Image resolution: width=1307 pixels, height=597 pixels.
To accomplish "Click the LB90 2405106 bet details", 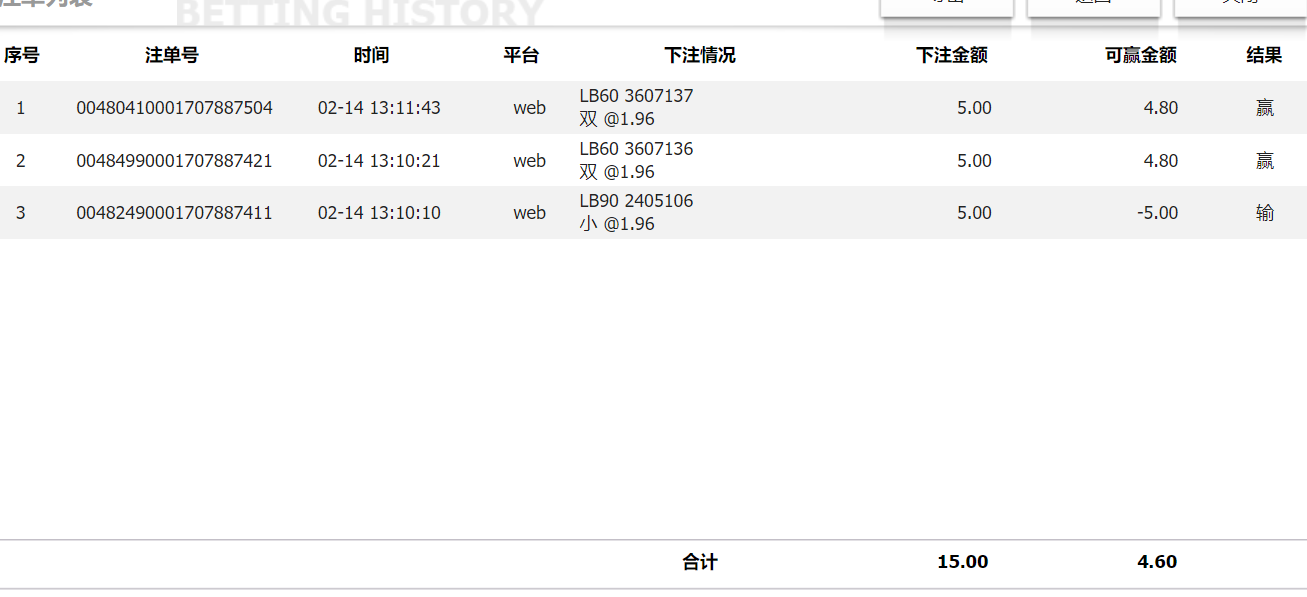I will tap(636, 202).
